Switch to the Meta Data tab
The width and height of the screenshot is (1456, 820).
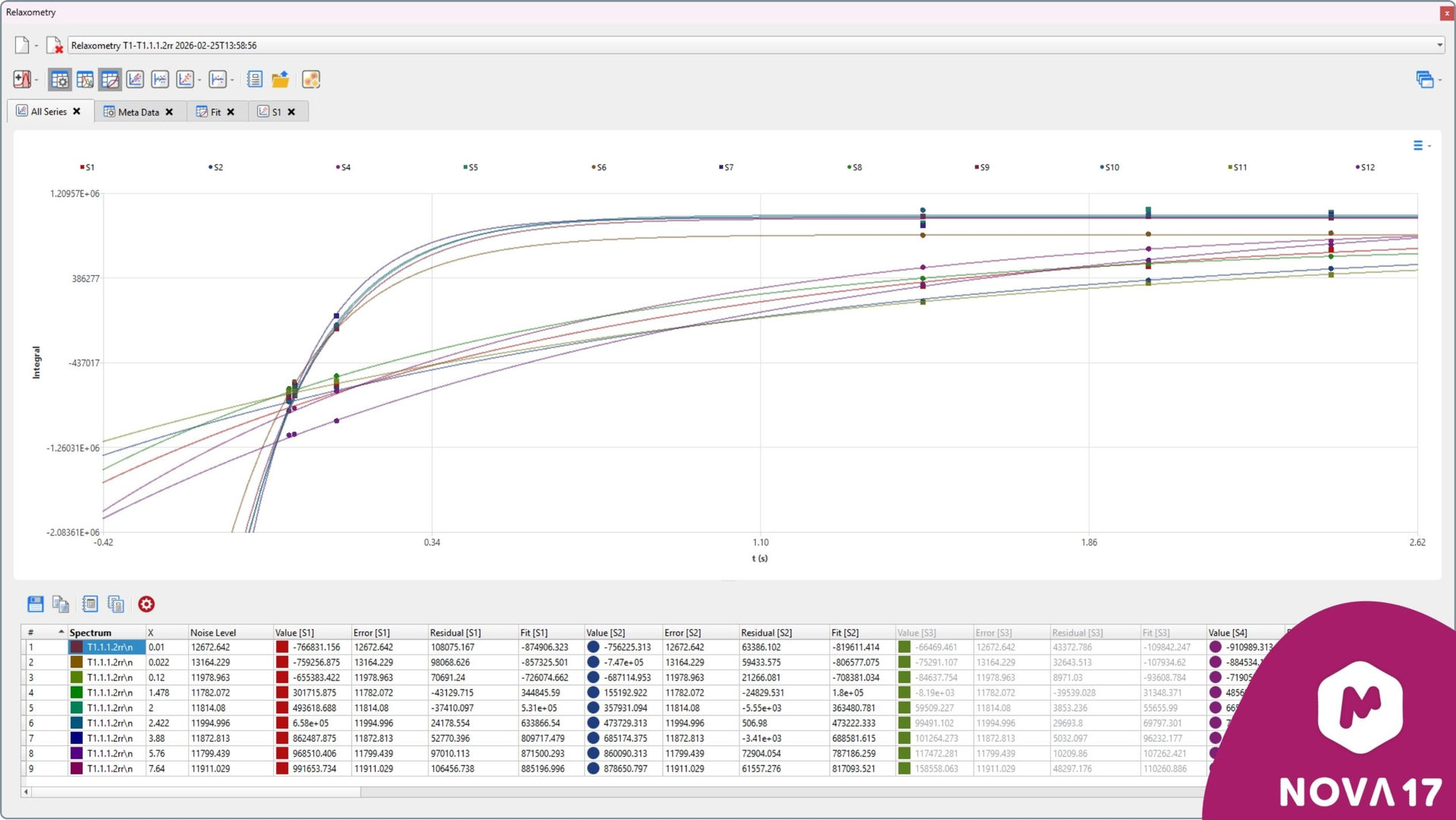[x=138, y=112]
